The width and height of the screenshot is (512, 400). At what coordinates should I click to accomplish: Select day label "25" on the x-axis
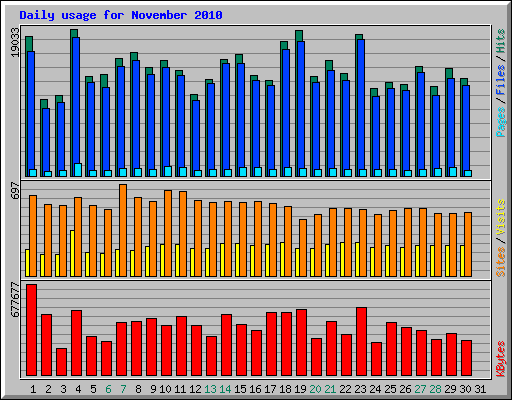[x=390, y=389]
